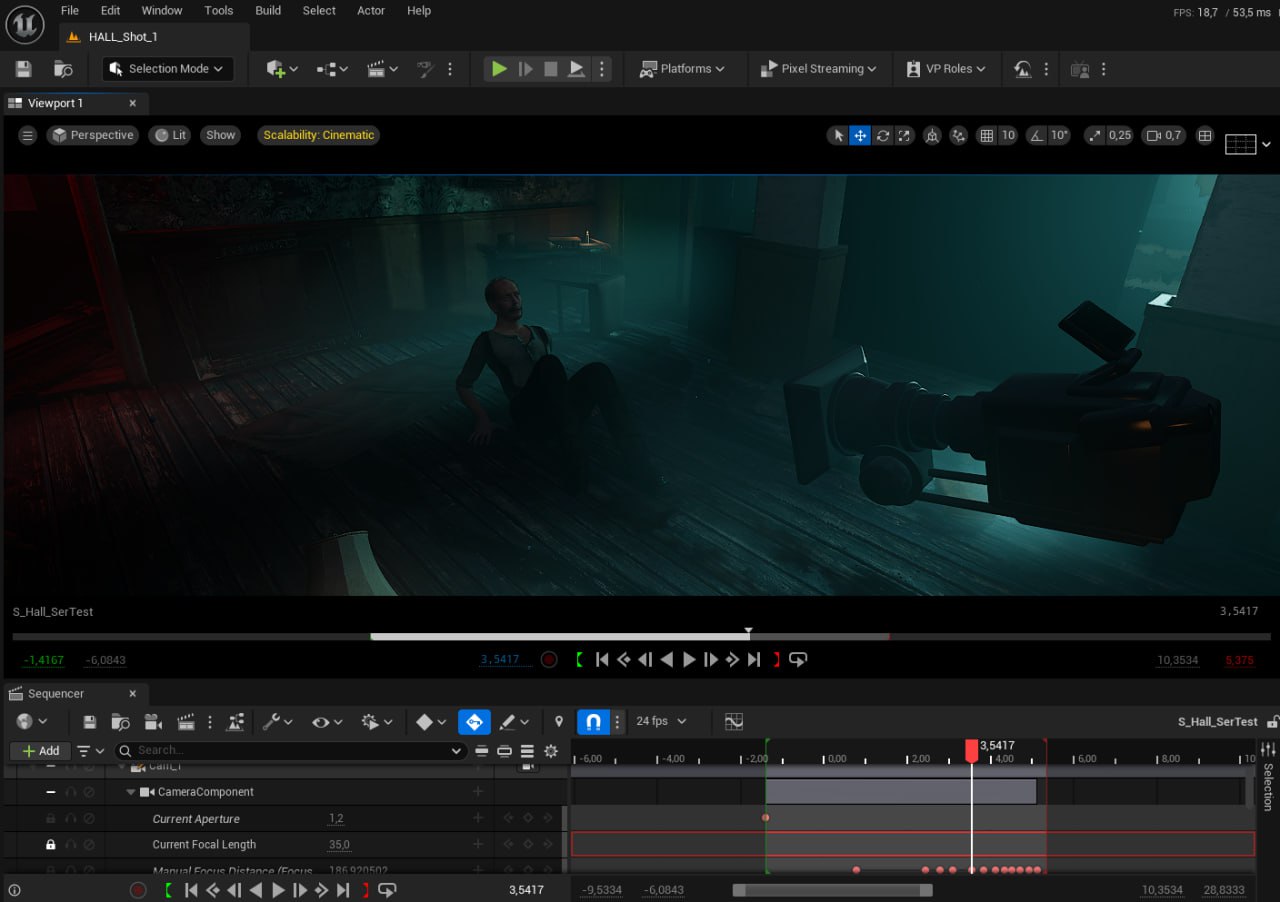Screen dimensions: 1280x902
Task: Save the current level with the main toolbar floppy icon
Action: click(24, 69)
